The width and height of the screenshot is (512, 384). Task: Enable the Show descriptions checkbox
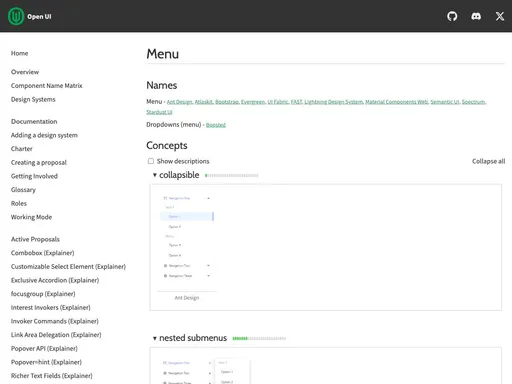click(151, 161)
